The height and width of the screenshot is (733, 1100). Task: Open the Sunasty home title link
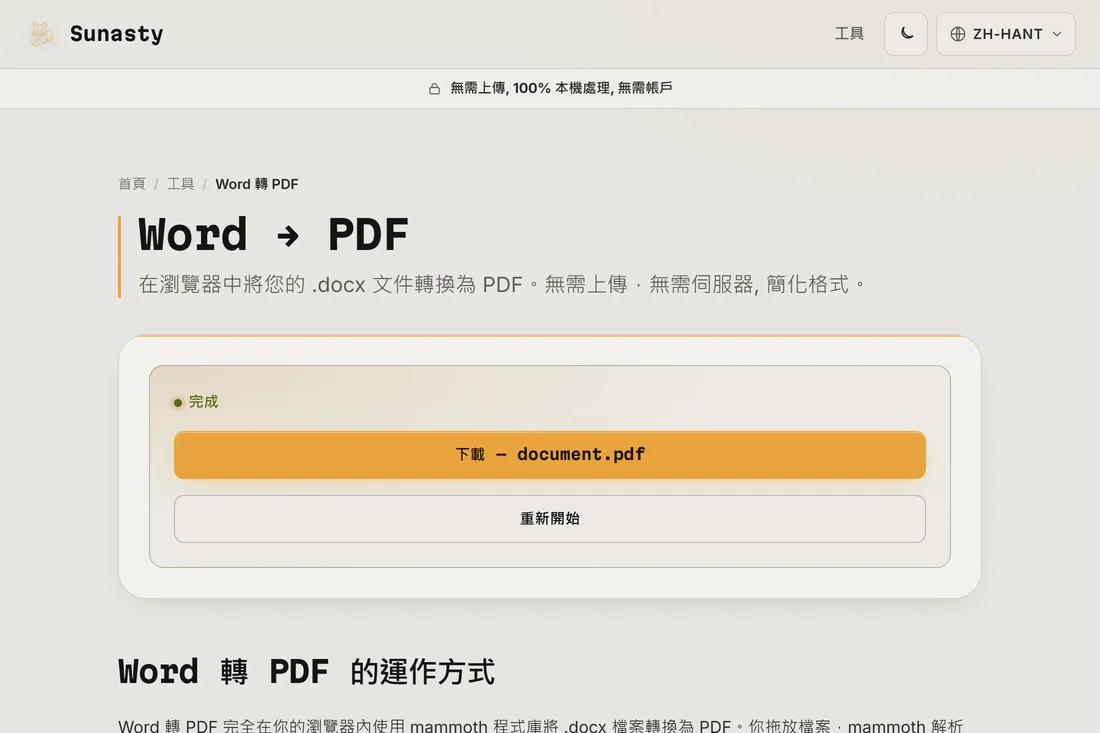(x=116, y=34)
